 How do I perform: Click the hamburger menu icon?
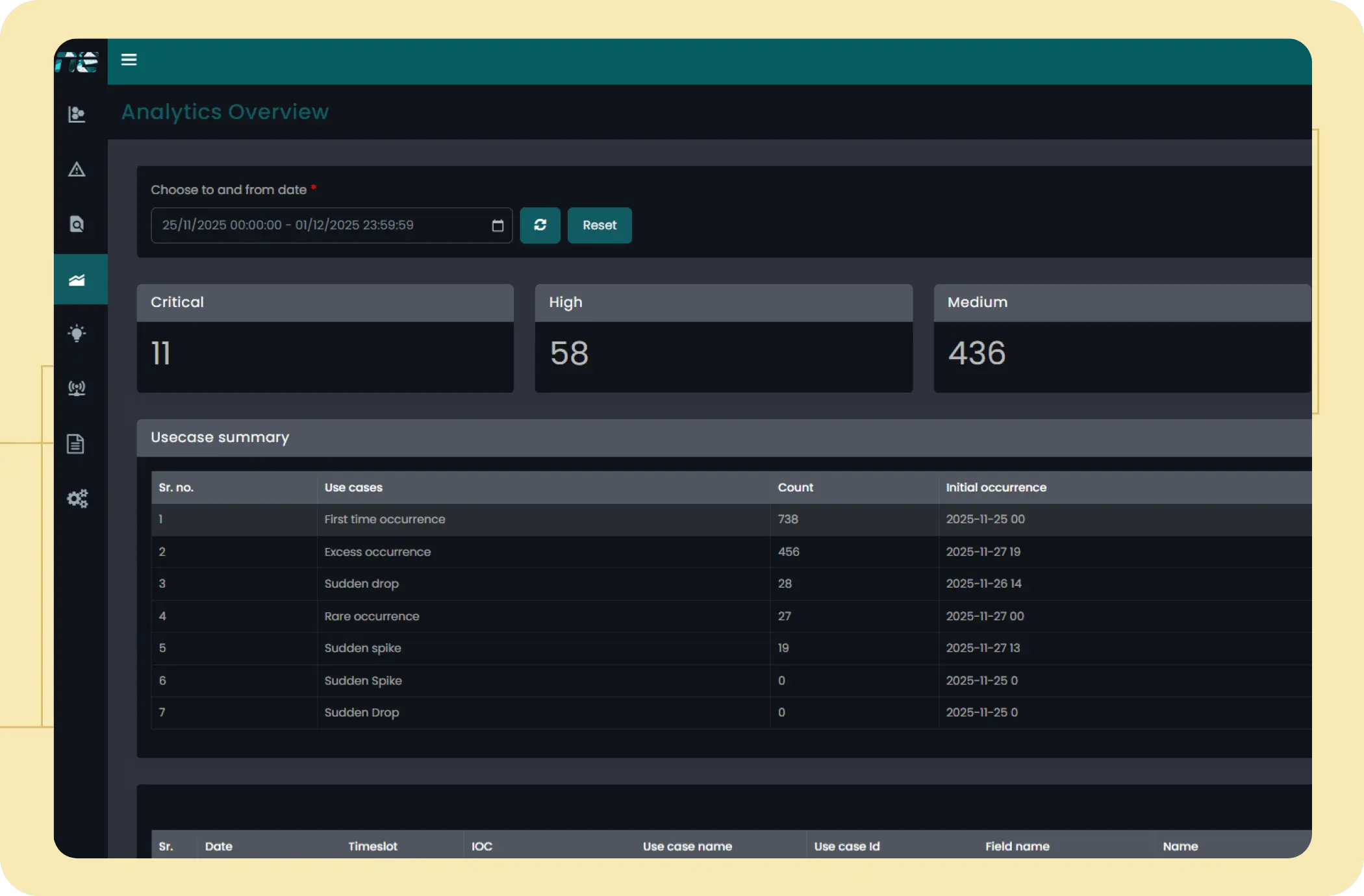pyautogui.click(x=129, y=60)
